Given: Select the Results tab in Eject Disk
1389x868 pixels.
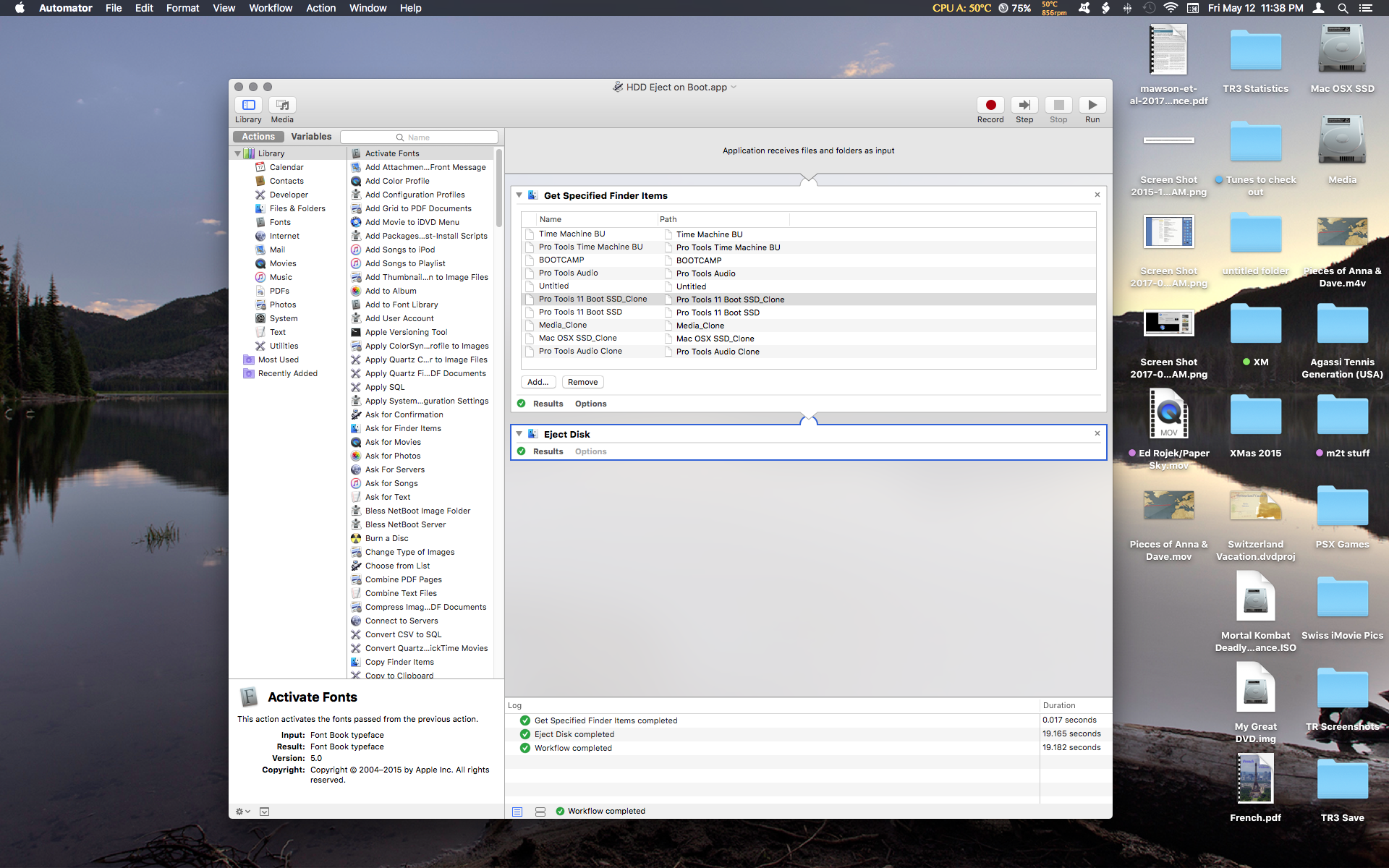Looking at the screenshot, I should (x=547, y=451).
